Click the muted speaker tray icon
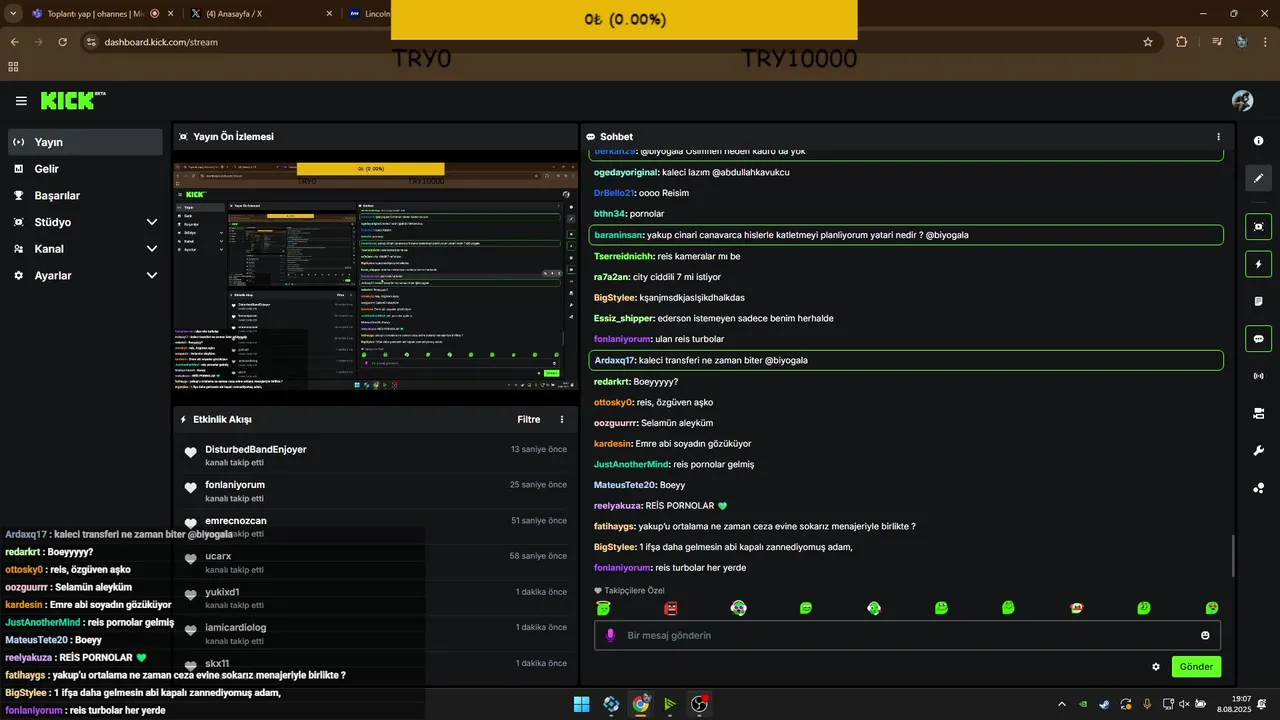This screenshot has height=720, width=1280. [1184, 704]
